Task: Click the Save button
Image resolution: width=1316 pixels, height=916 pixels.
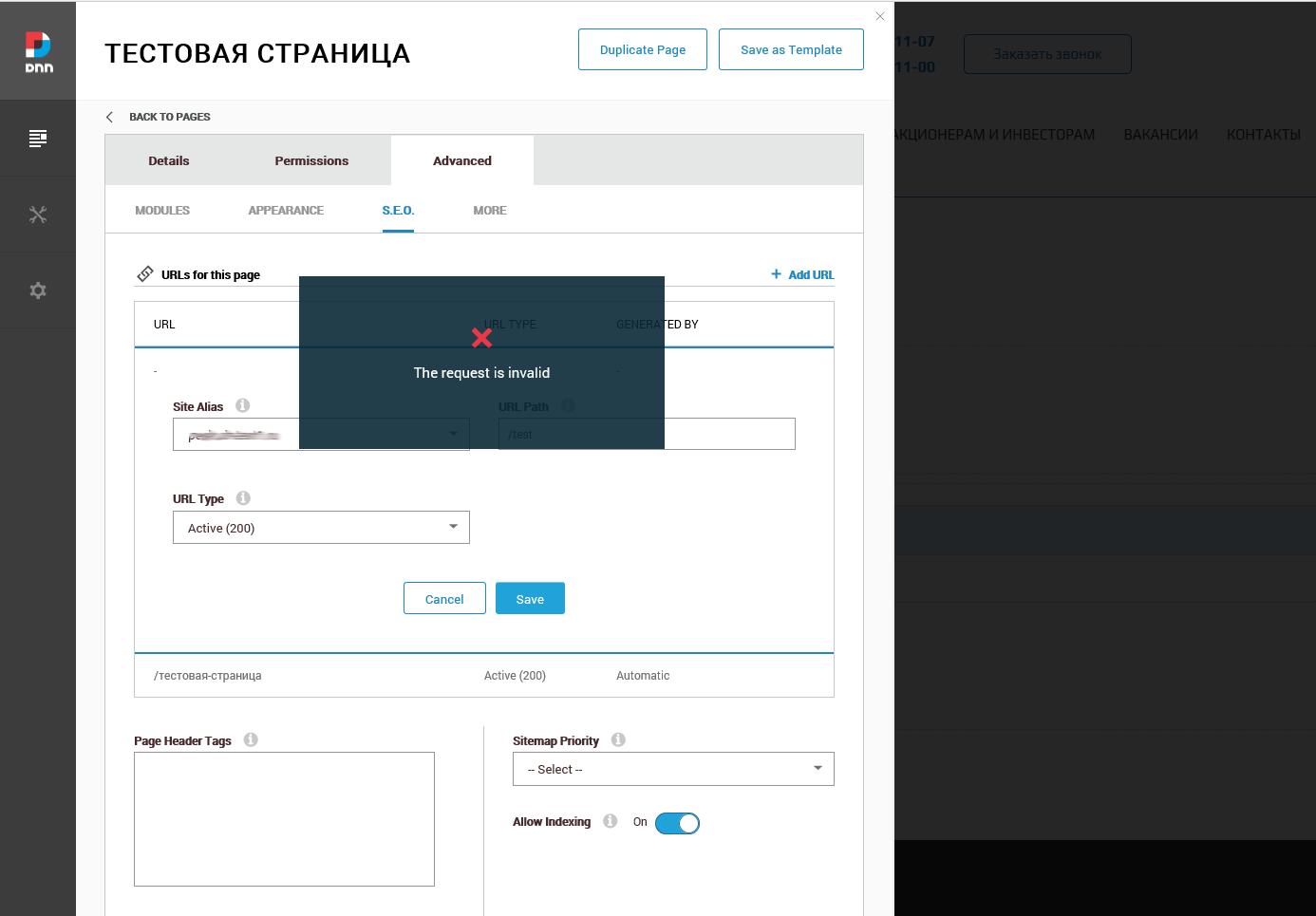Action: (x=530, y=599)
